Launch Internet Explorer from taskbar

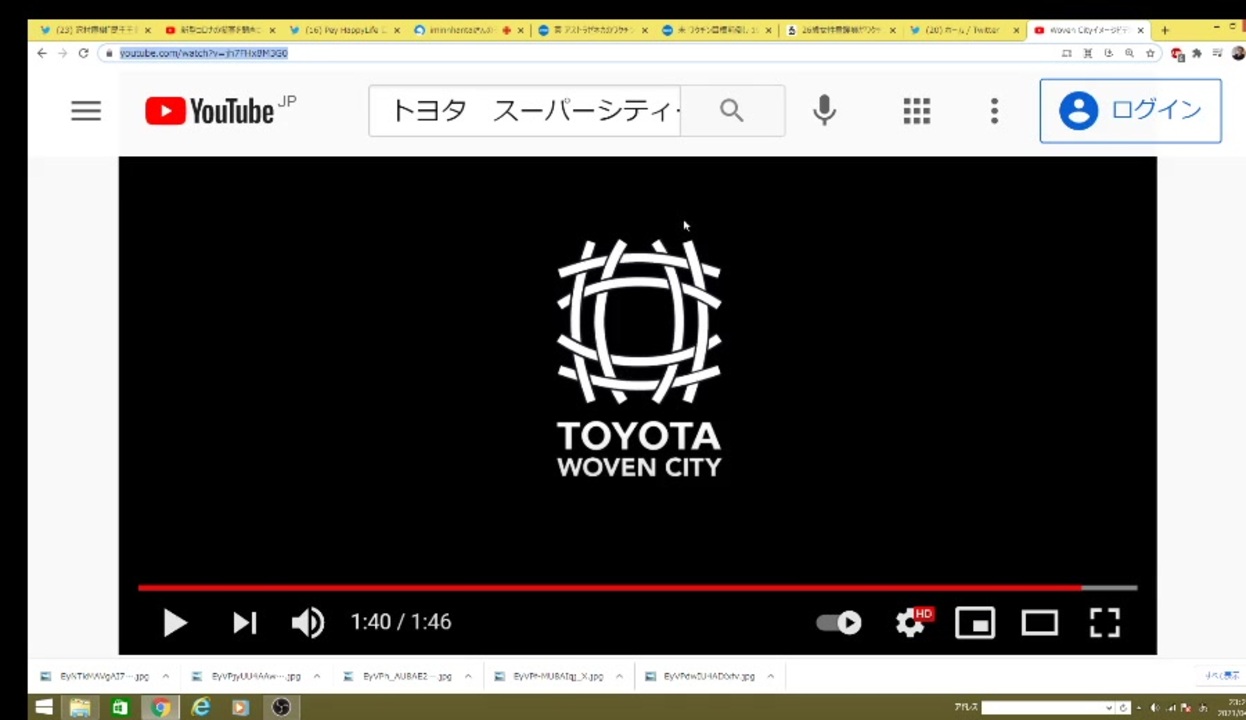tap(201, 707)
